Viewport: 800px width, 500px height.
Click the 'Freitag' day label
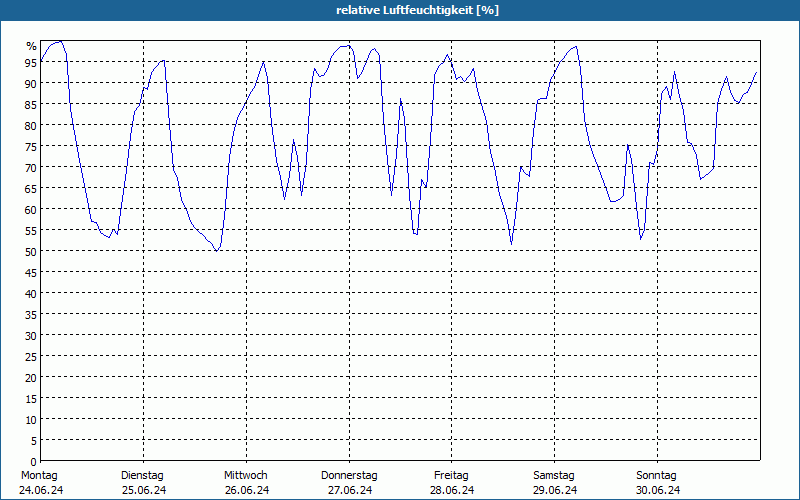pos(451,476)
